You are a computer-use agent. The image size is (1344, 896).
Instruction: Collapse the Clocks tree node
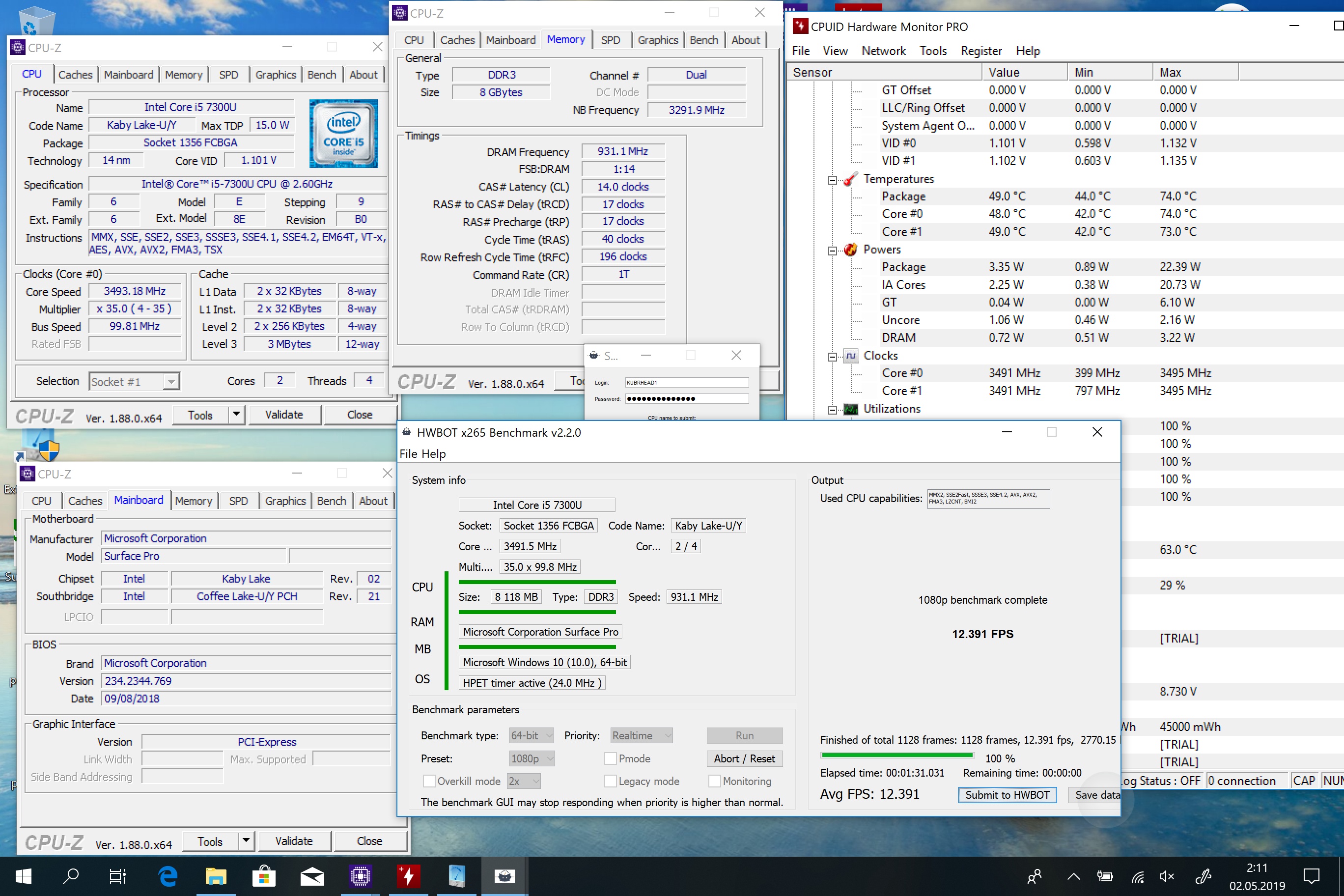point(833,357)
